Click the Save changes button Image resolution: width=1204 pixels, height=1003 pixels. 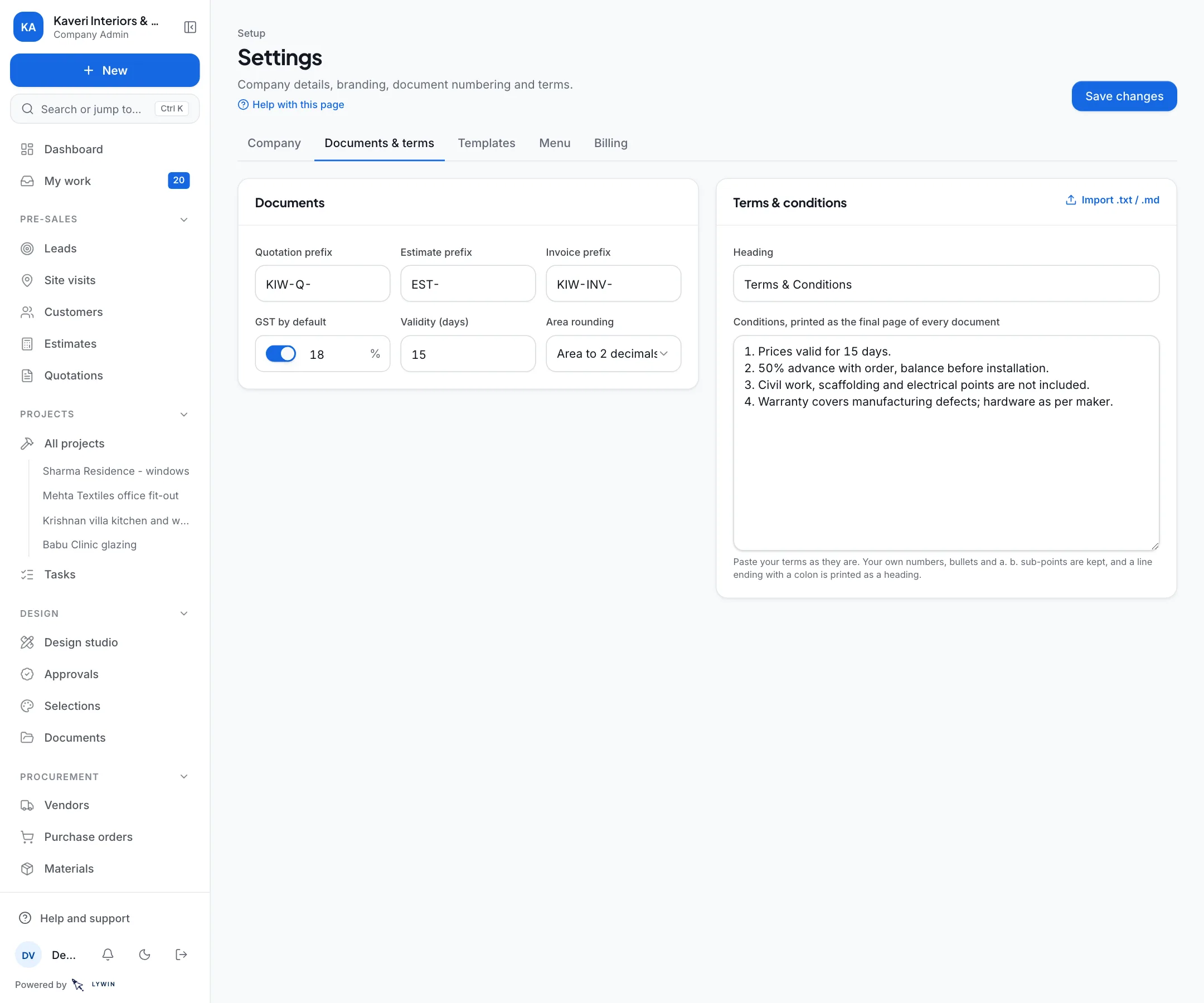pos(1124,96)
